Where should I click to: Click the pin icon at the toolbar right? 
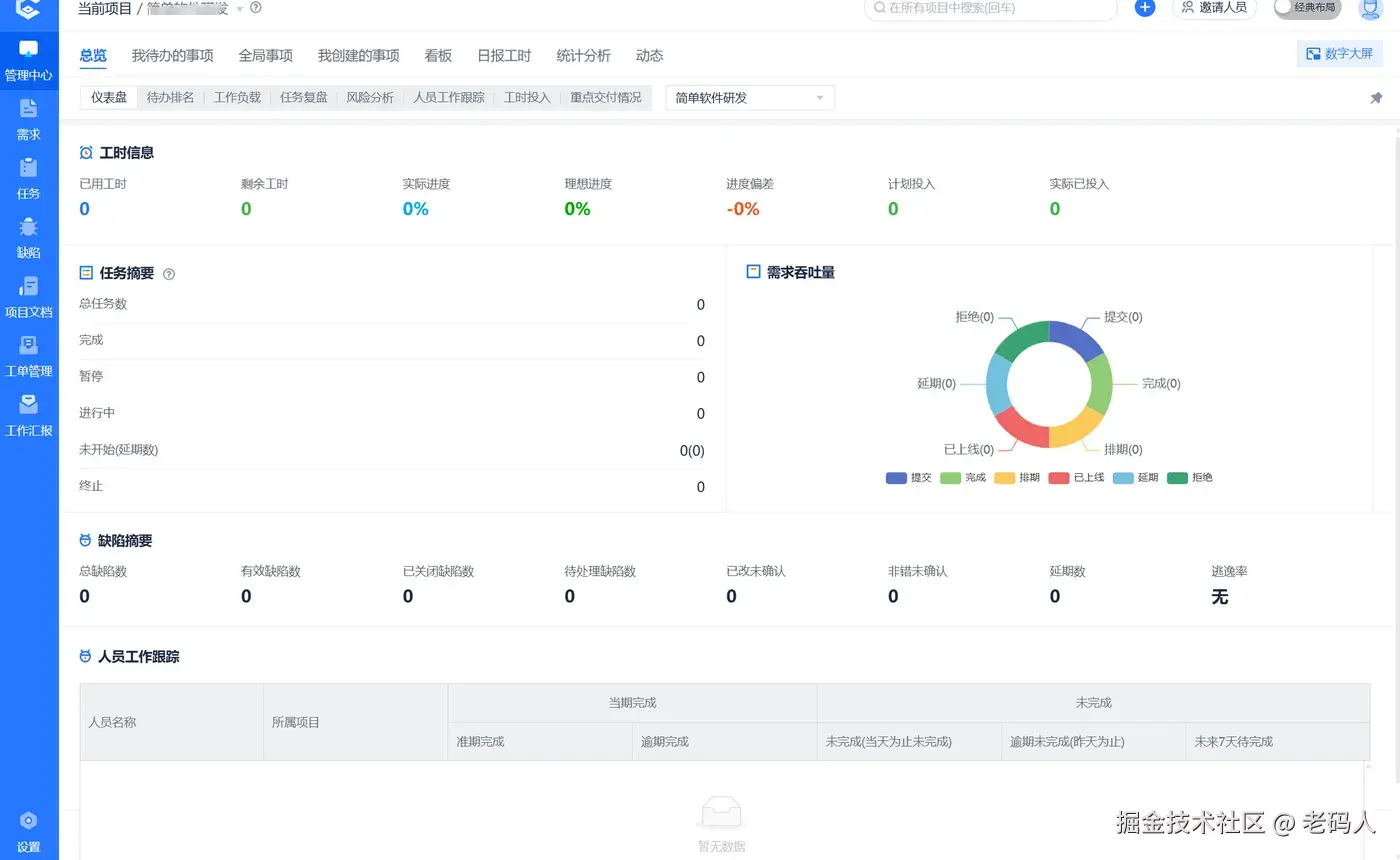click(1376, 98)
